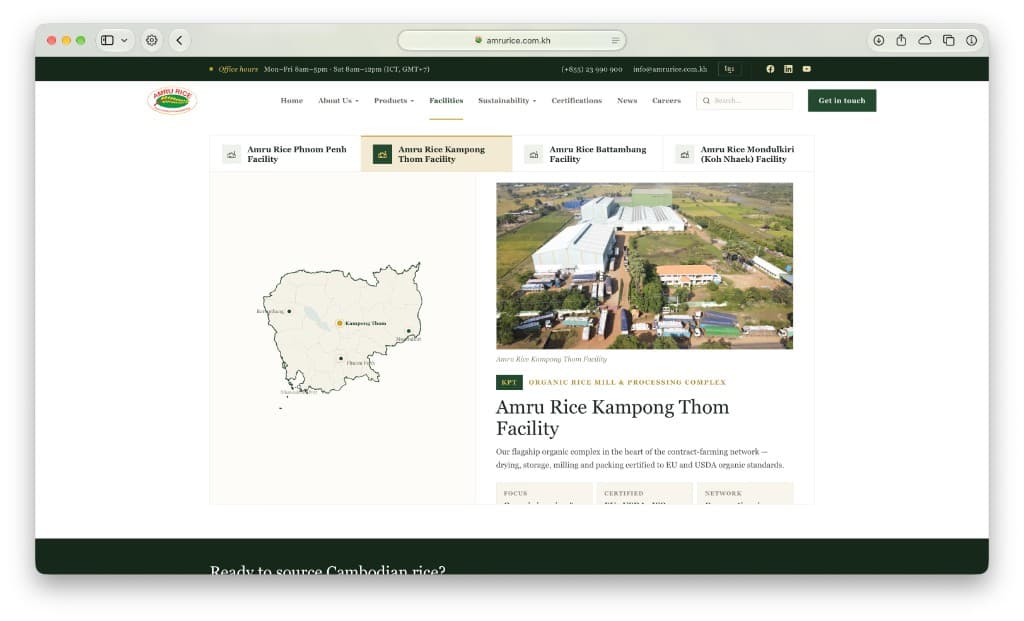Click the Battambang facility tab icon
Viewport: 1024px width, 621px height.
coord(534,154)
